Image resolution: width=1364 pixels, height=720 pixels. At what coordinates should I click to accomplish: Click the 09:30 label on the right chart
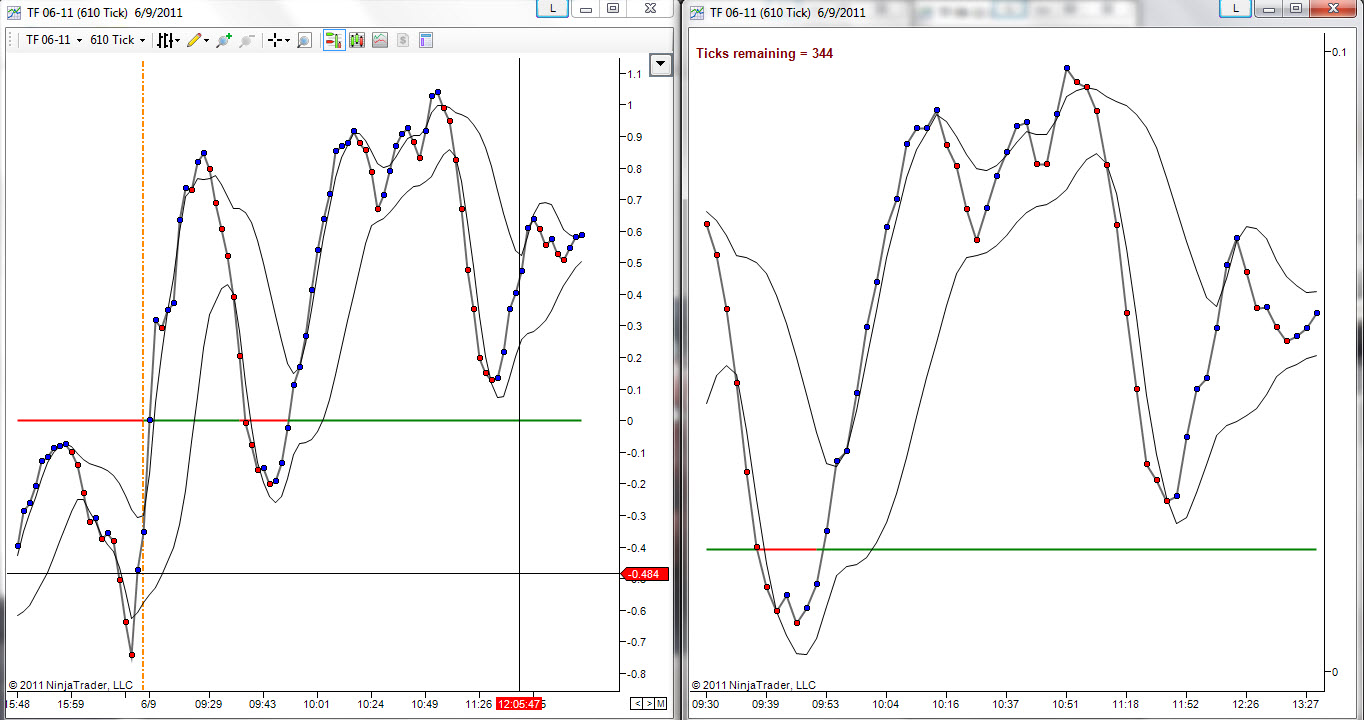pos(705,704)
